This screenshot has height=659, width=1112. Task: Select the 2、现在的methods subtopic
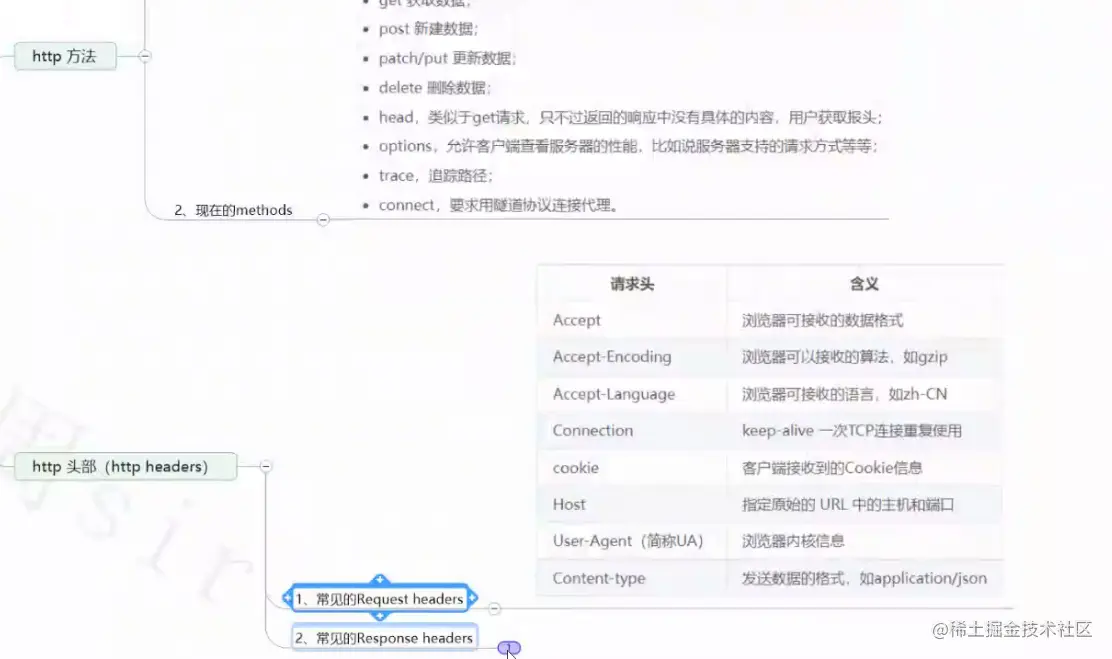point(233,210)
